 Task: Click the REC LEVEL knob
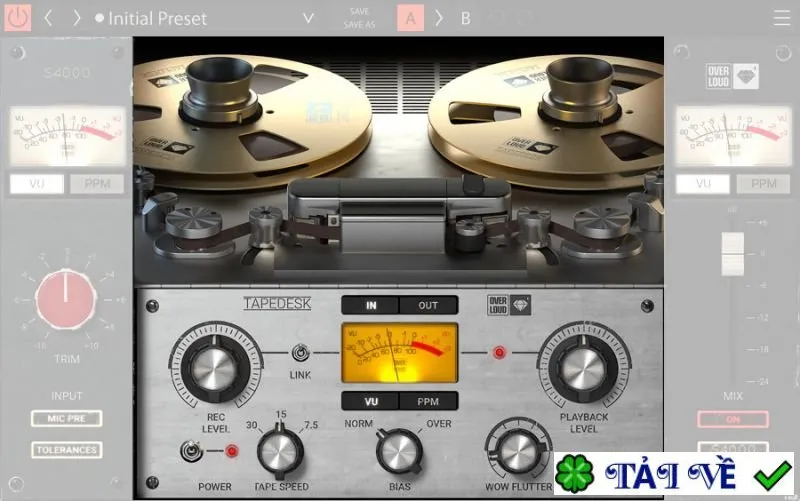(215, 366)
